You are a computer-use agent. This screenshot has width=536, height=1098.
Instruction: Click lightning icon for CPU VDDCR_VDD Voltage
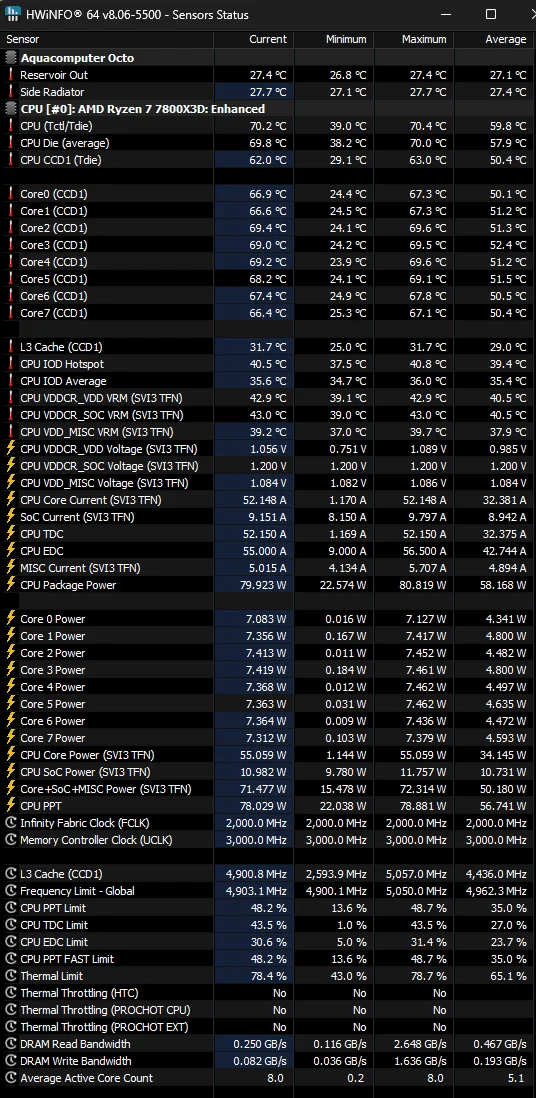click(11, 449)
